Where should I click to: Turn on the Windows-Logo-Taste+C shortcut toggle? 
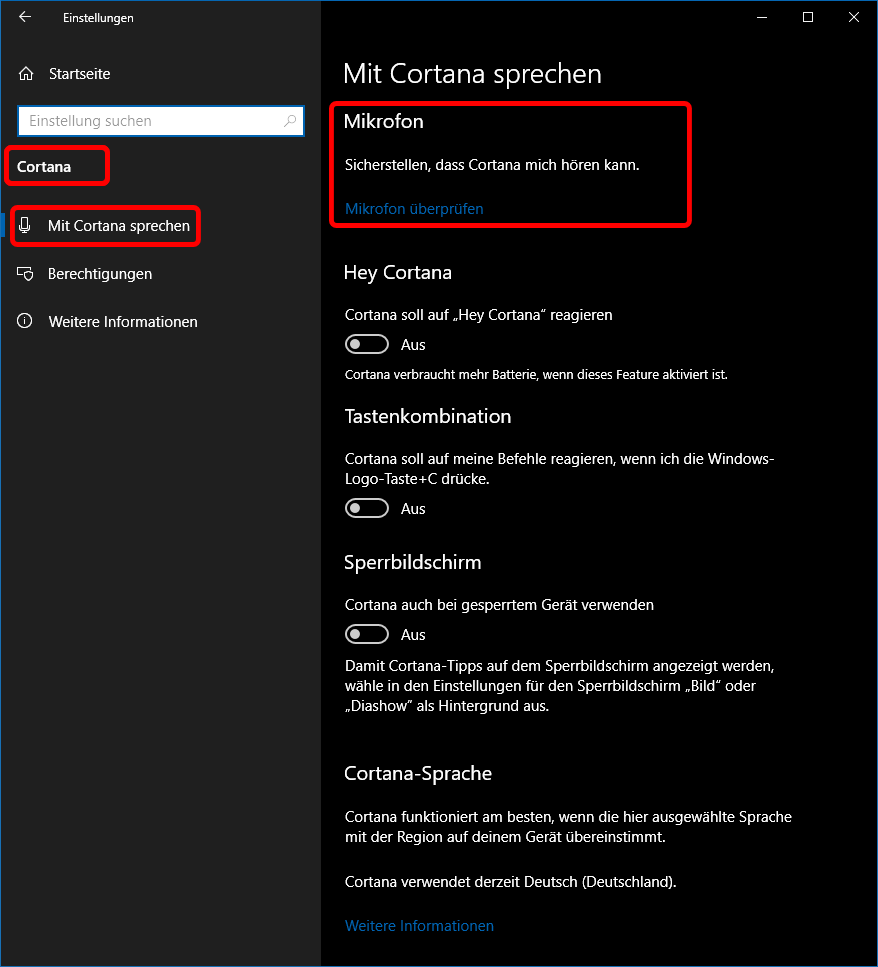coord(367,508)
